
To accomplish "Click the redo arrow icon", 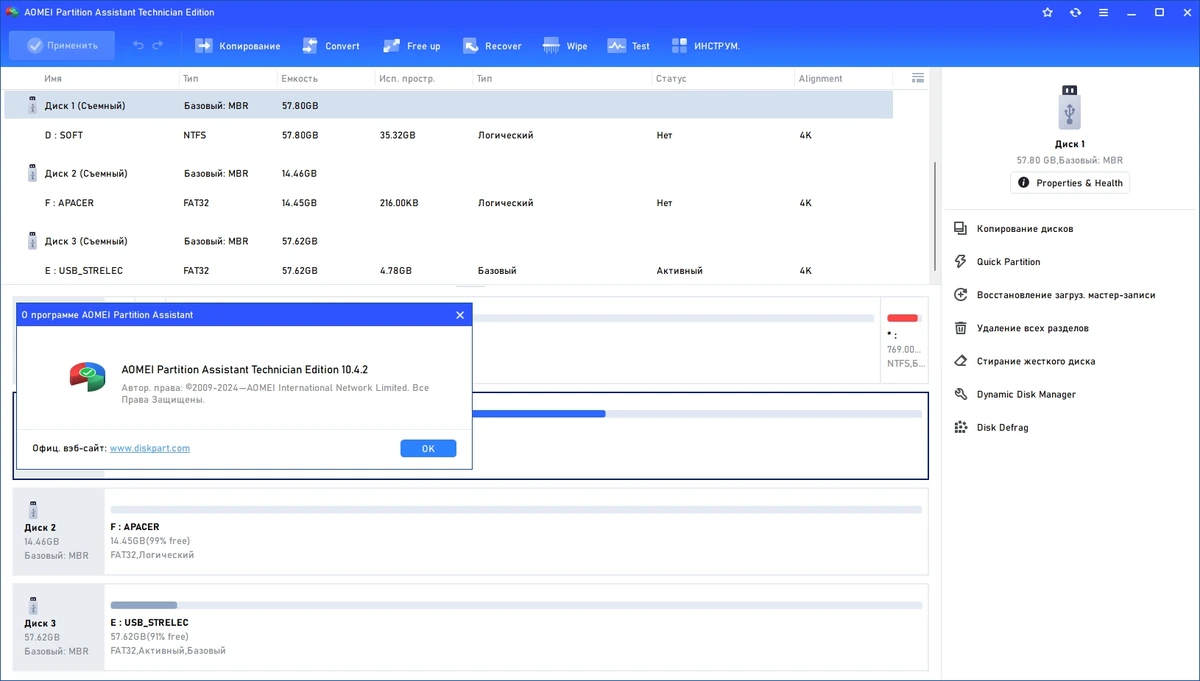I will pyautogui.click(x=158, y=45).
